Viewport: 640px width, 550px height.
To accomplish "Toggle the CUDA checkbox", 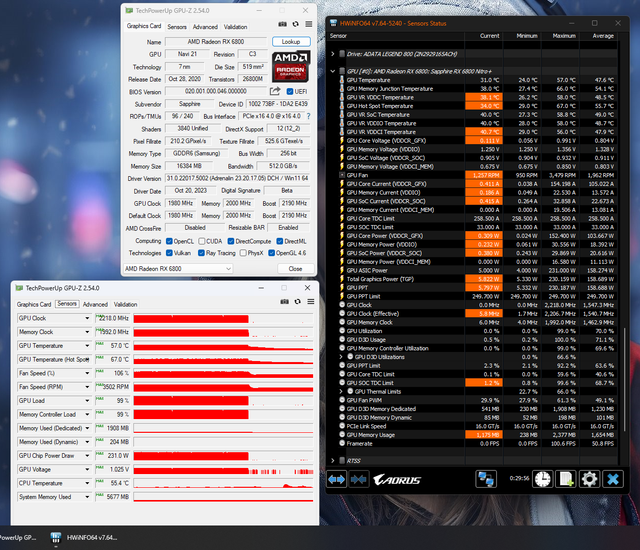I will coord(202,241).
